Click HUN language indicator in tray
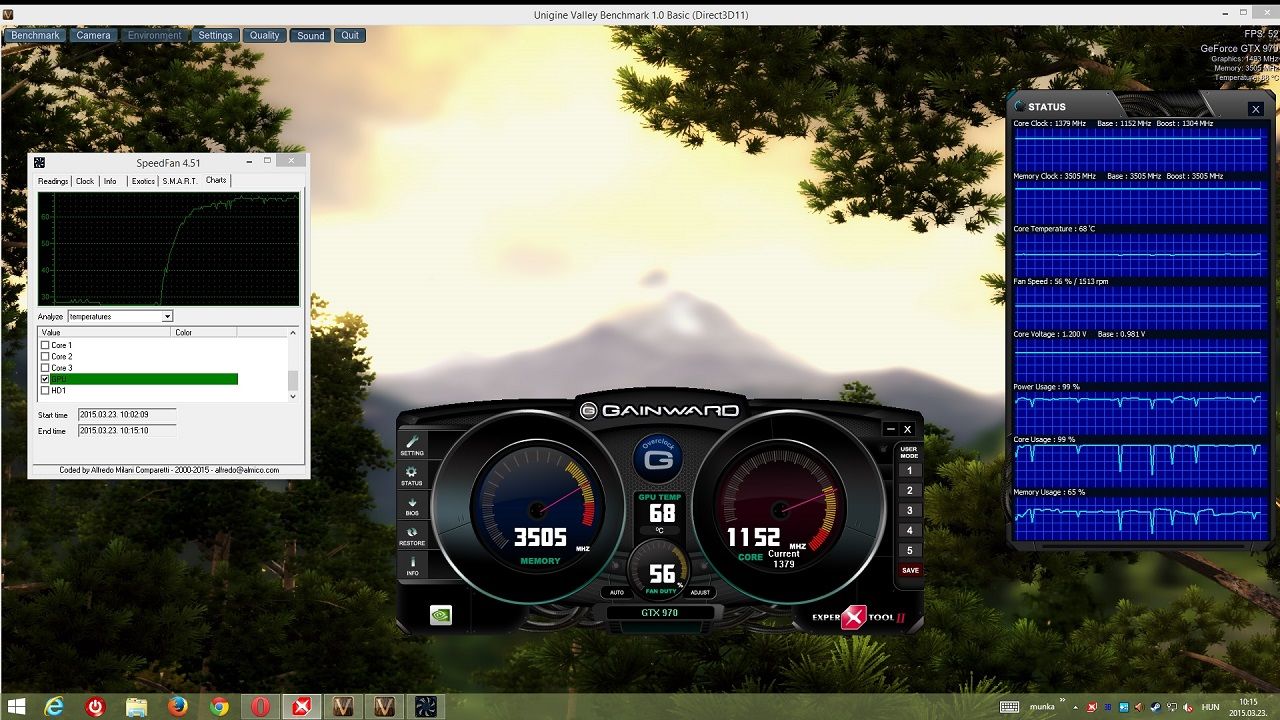The height and width of the screenshot is (720, 1280). [x=1210, y=707]
